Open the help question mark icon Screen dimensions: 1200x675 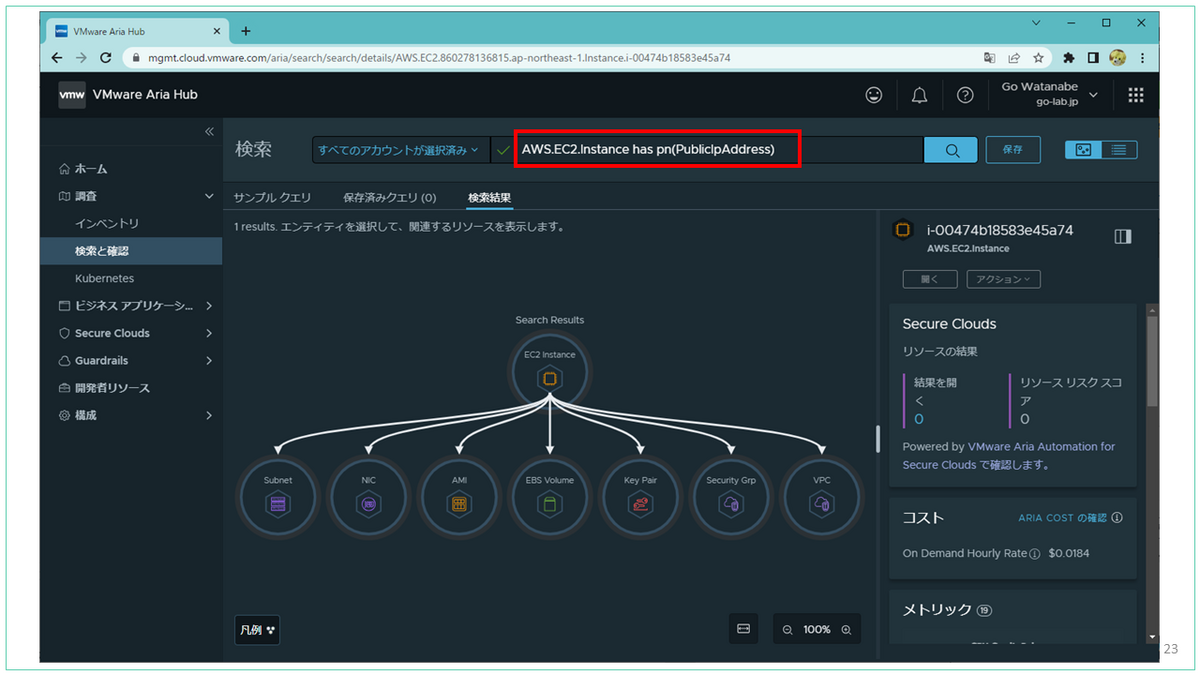[965, 95]
